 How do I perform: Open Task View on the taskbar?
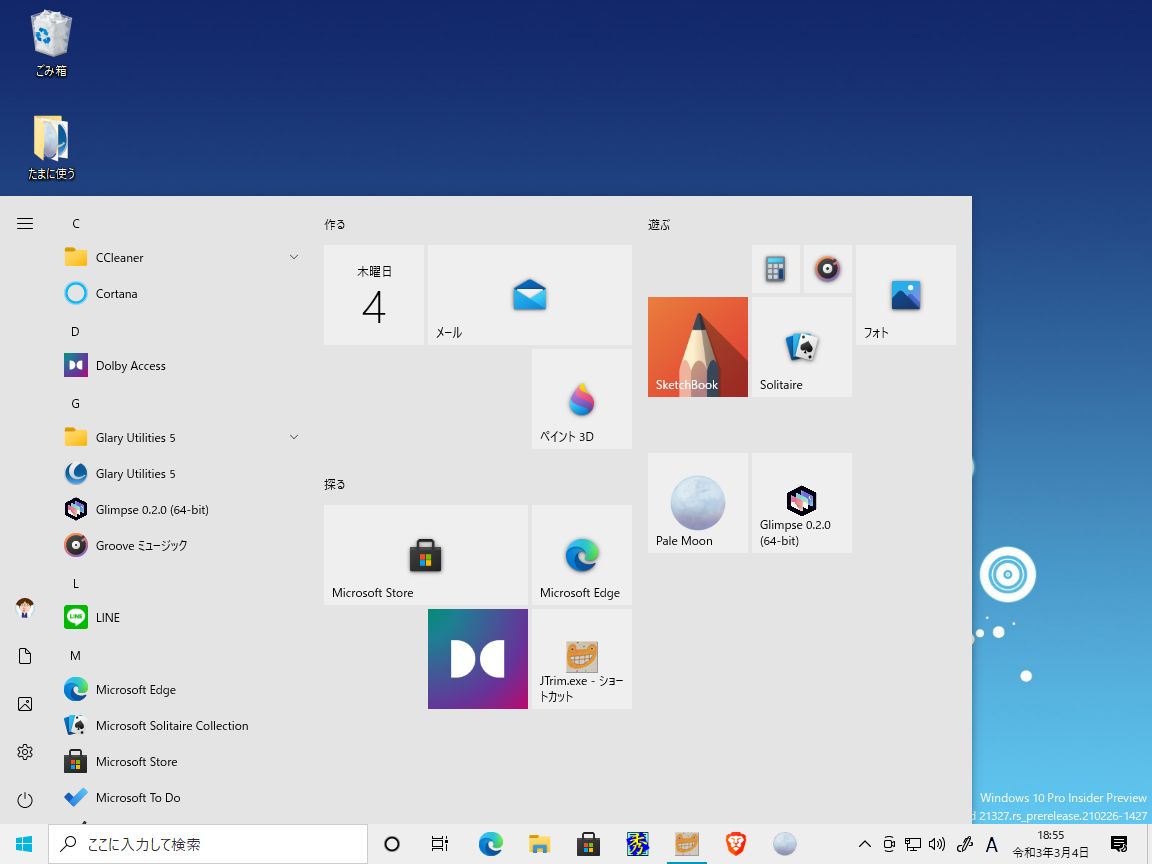tap(439, 844)
